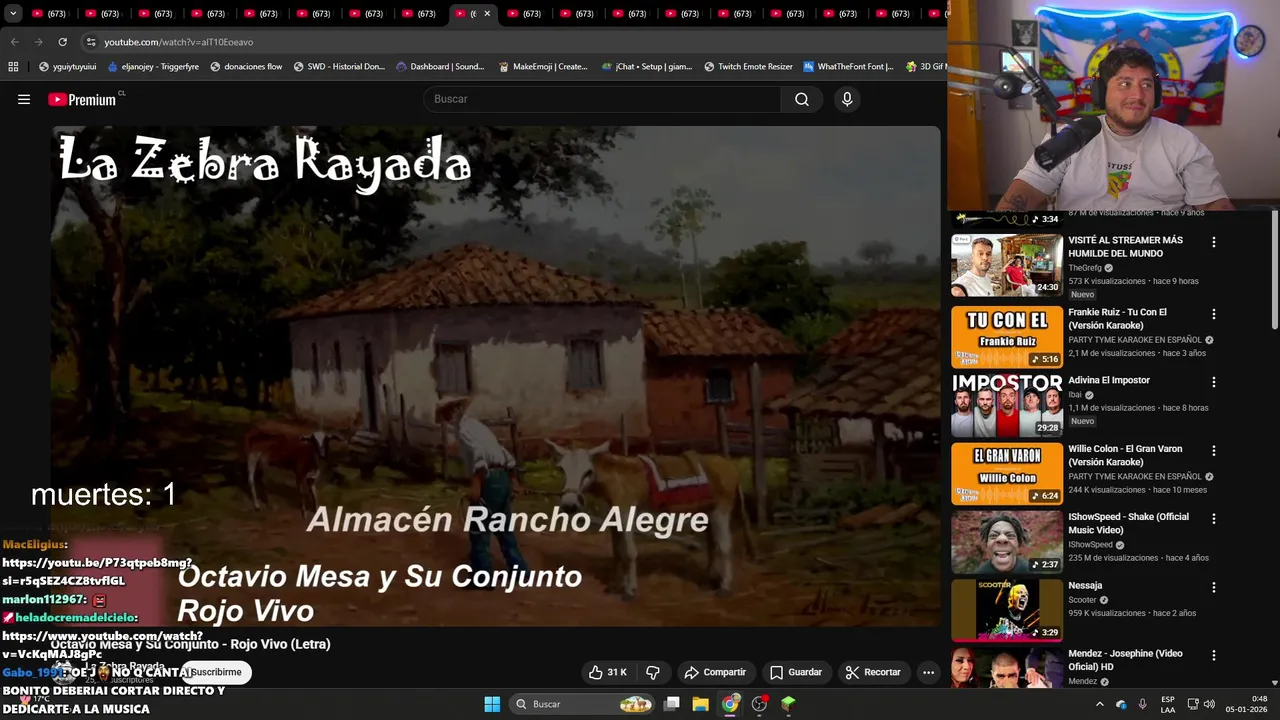
Task: Click the video title Rojo Vivo (Letra)
Action: pos(191,644)
